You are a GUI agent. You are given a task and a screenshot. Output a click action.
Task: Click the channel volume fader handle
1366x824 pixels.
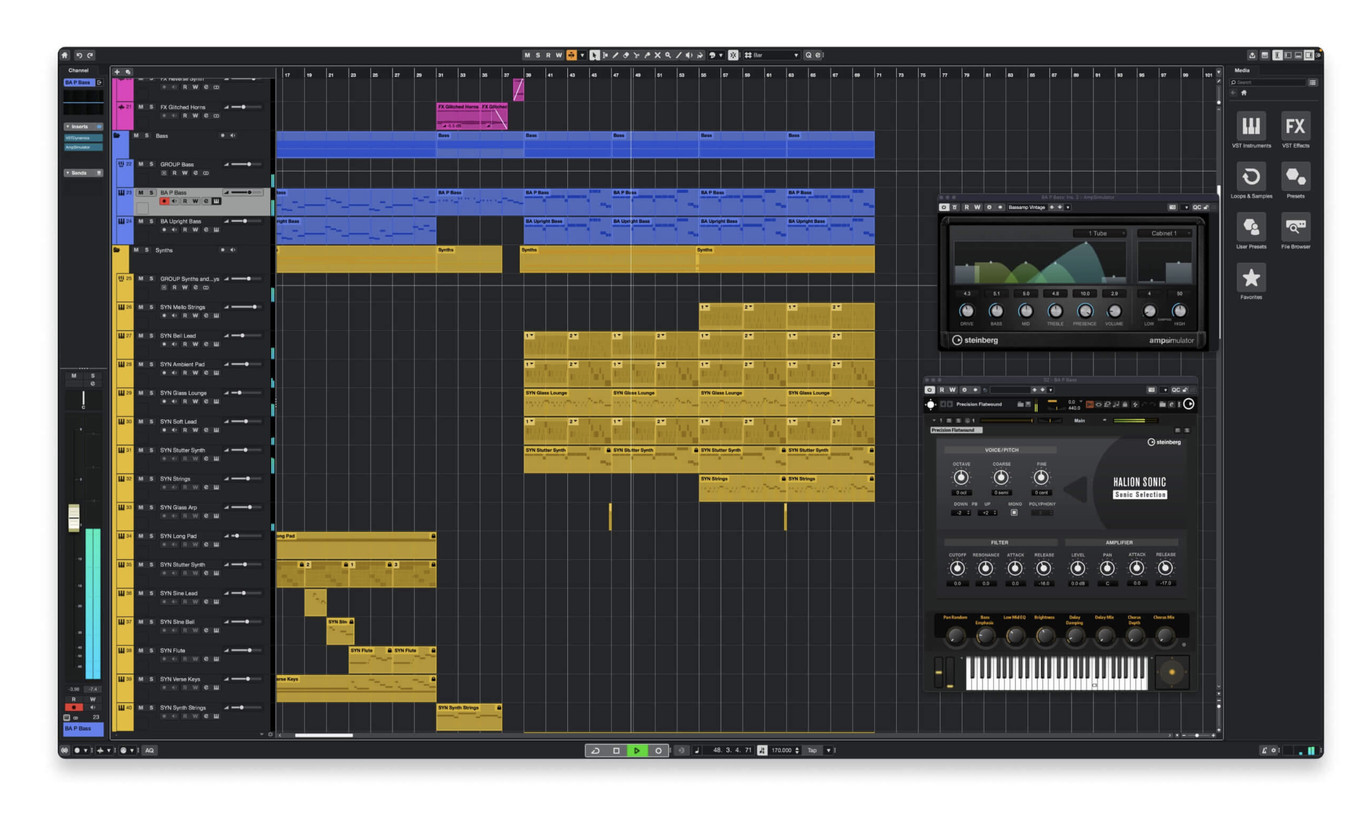pos(73,518)
